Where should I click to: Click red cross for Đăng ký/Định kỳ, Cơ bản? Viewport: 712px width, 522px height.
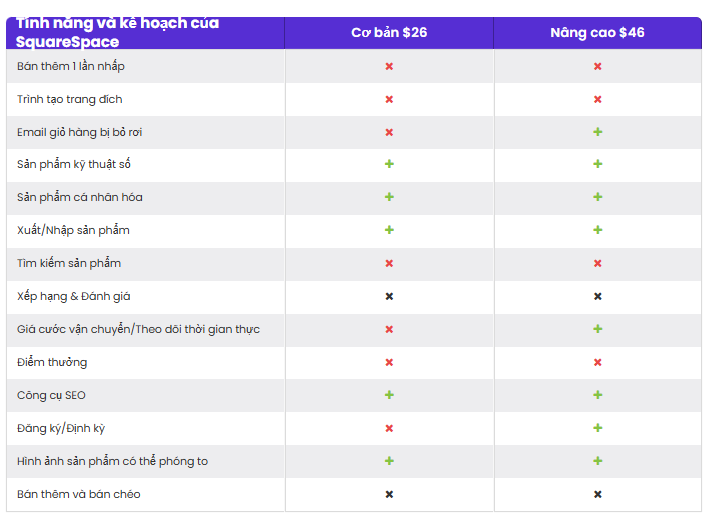pos(389,428)
